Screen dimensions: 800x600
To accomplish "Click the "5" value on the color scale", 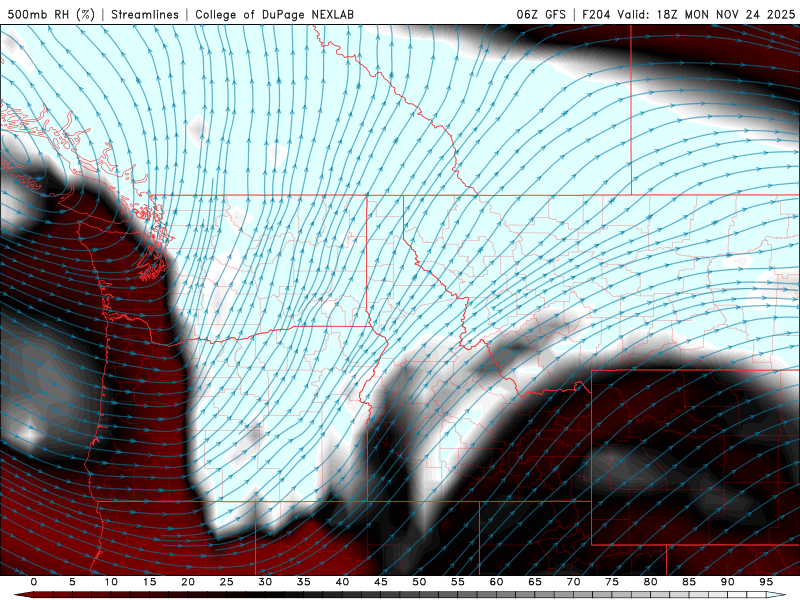I will tap(72, 582).
